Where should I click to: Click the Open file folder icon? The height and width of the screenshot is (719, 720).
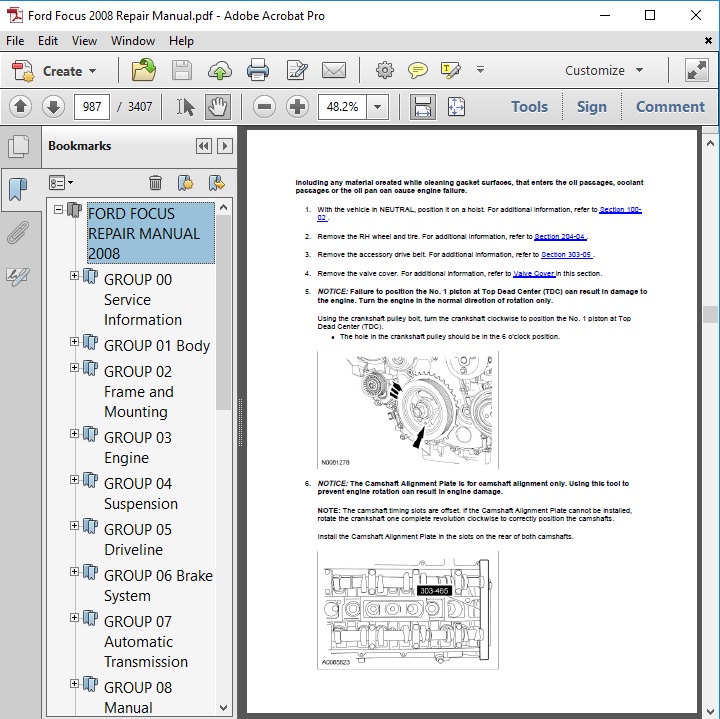tap(144, 70)
